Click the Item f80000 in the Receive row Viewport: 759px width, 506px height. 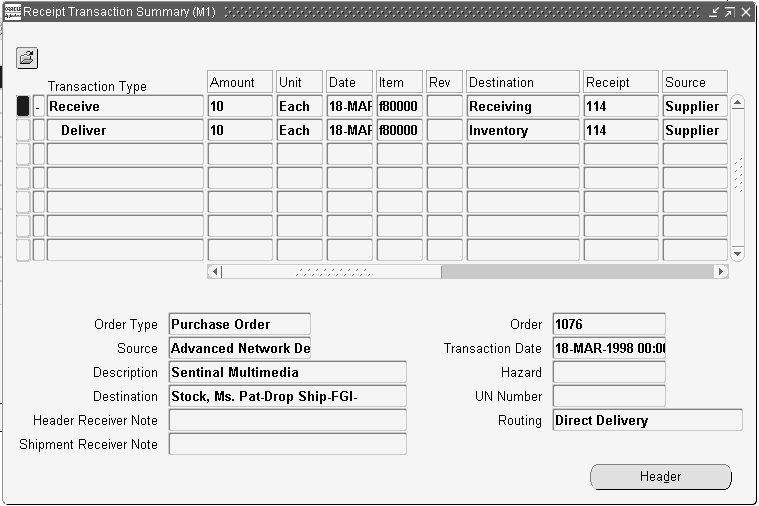pos(399,107)
